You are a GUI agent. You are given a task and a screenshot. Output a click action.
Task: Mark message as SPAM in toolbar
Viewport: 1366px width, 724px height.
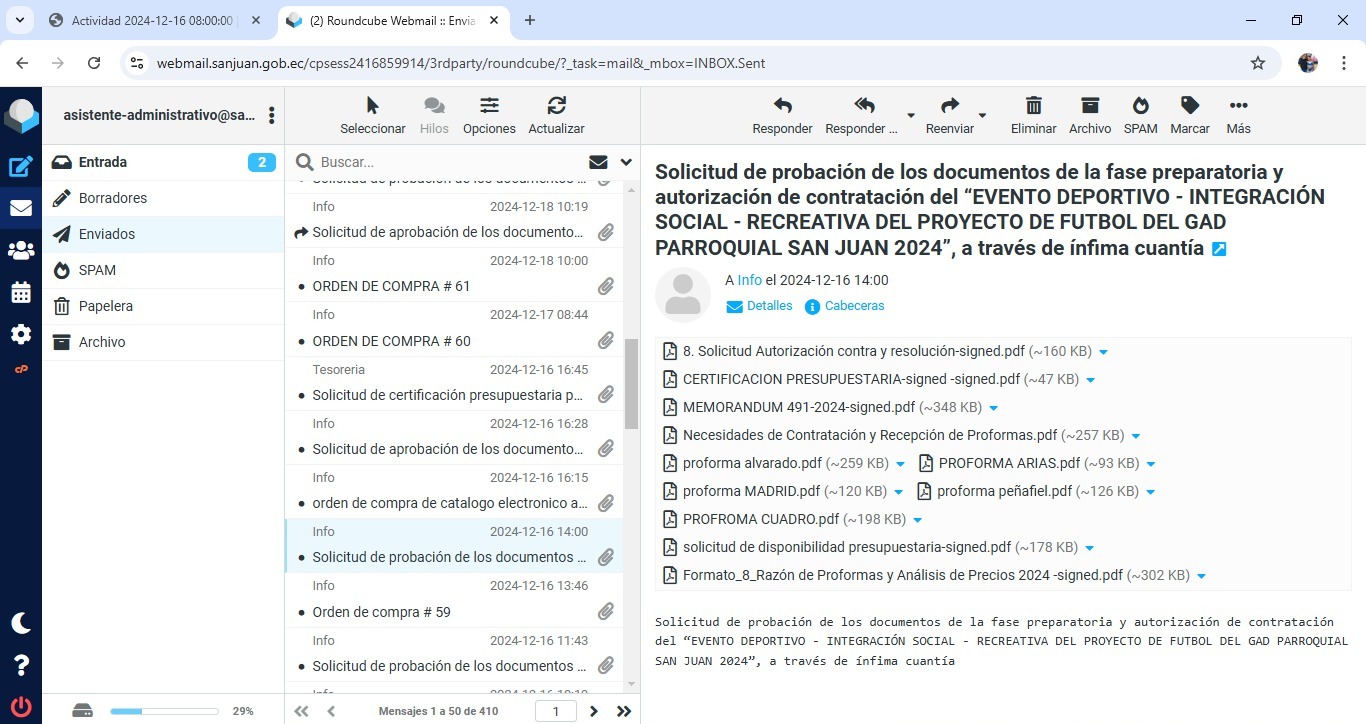tap(1140, 106)
